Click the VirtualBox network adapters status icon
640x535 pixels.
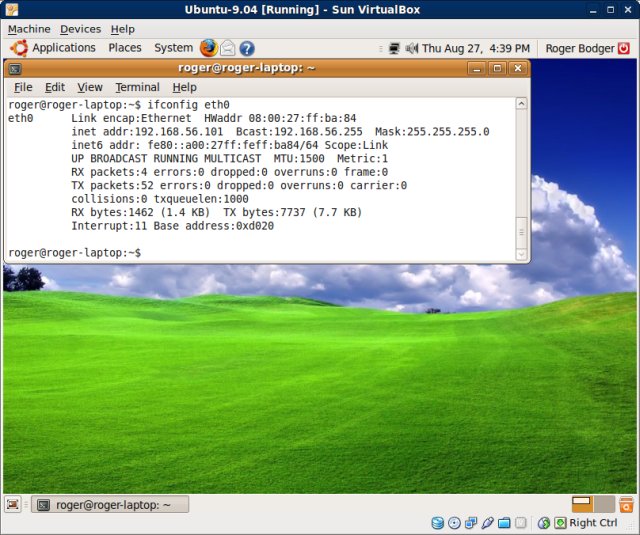(471, 523)
